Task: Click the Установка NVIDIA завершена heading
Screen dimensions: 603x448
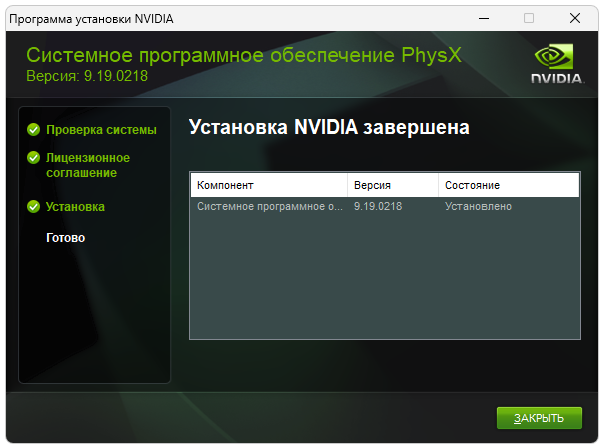Action: [329, 127]
